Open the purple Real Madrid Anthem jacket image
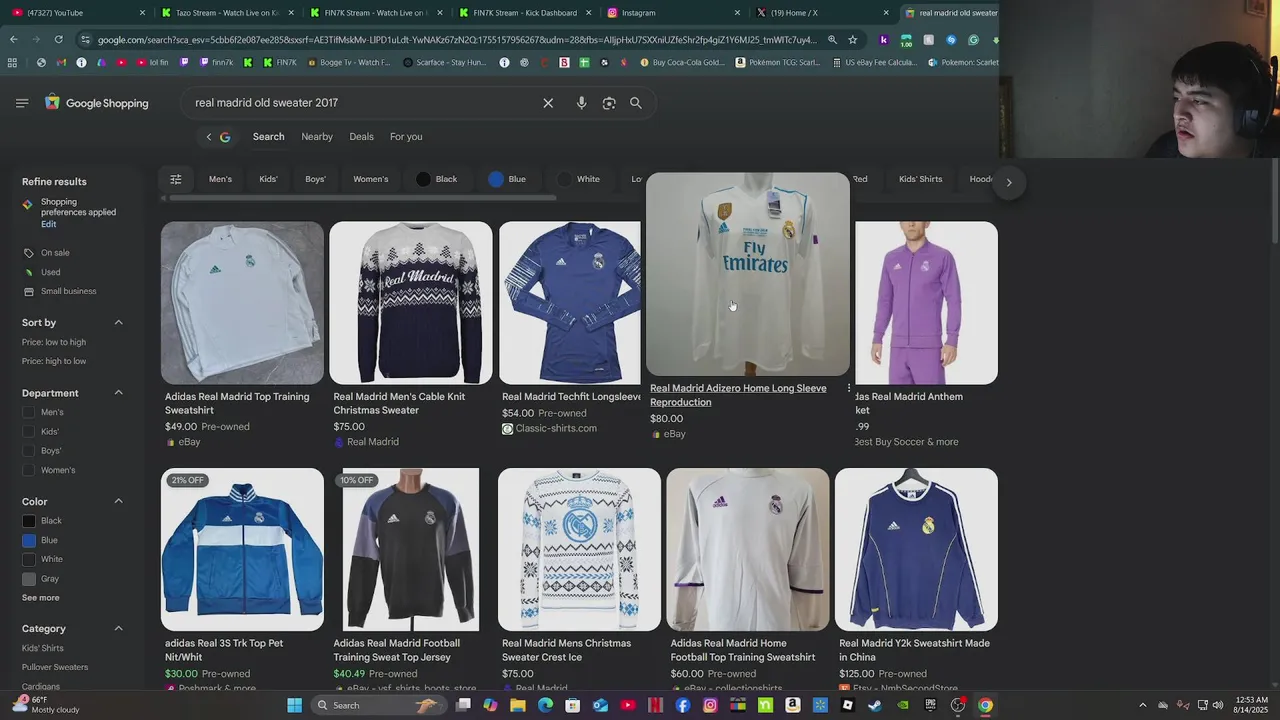1280x720 pixels. click(x=926, y=303)
